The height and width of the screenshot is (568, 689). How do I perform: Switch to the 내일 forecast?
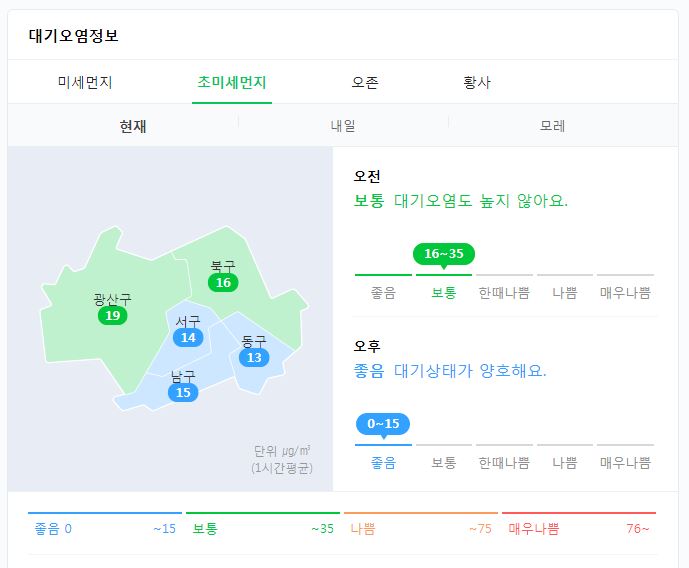click(343, 126)
